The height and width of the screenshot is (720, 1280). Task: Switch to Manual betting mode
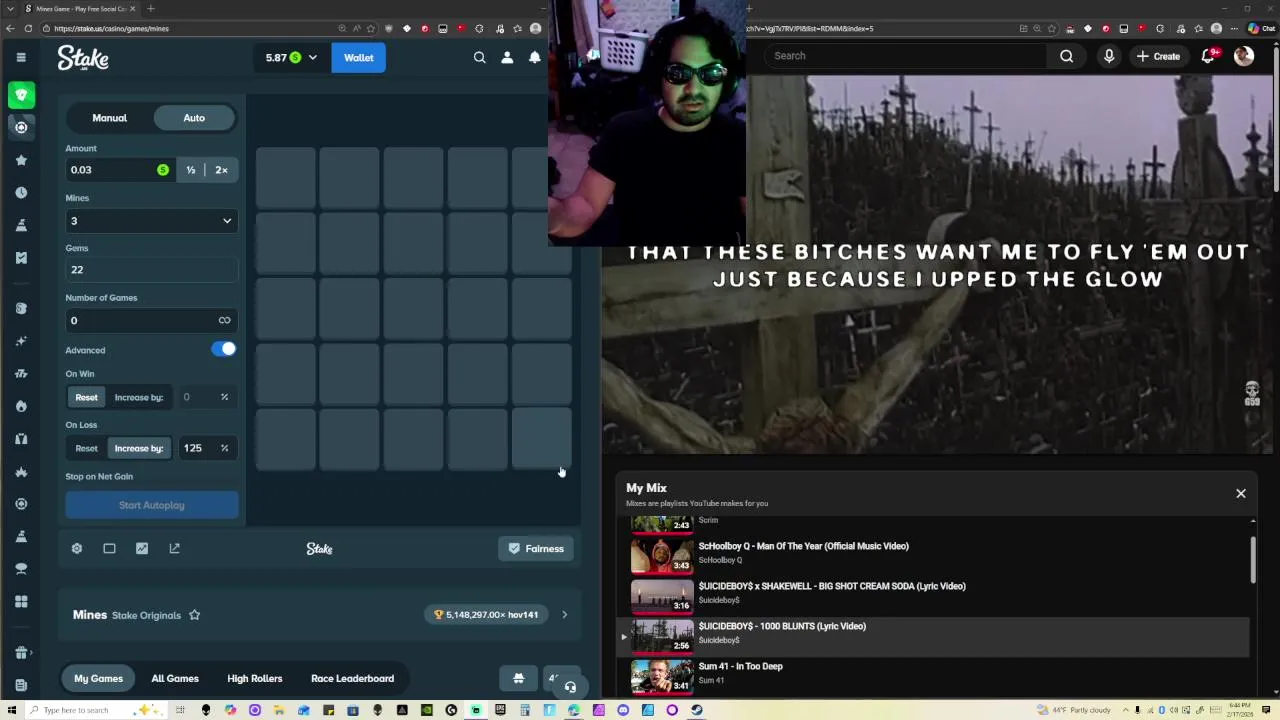[110, 118]
